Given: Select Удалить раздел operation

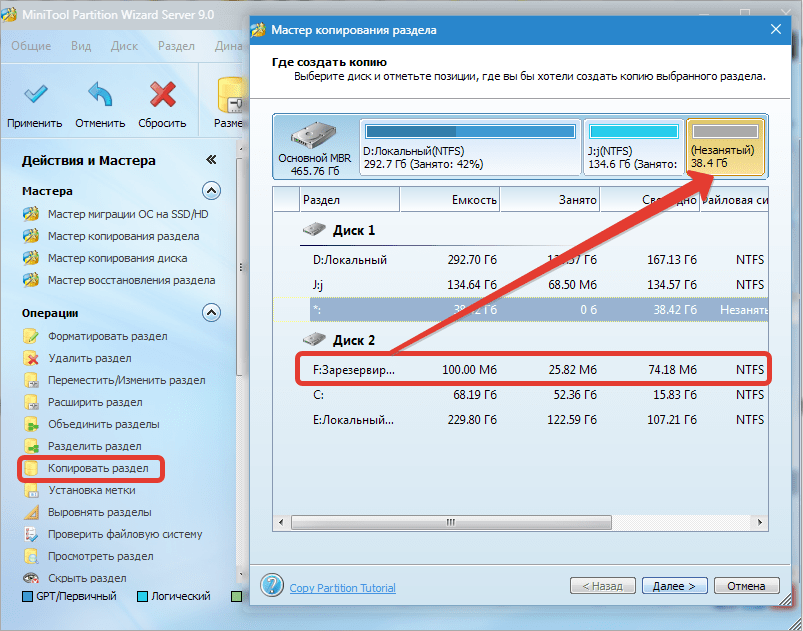Looking at the screenshot, I should pos(90,358).
